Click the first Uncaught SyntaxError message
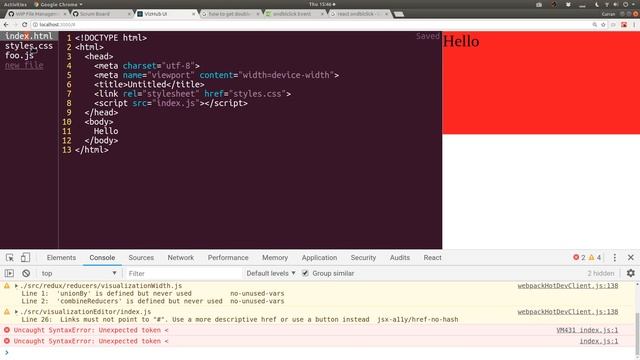The image size is (640, 360). (x=91, y=330)
